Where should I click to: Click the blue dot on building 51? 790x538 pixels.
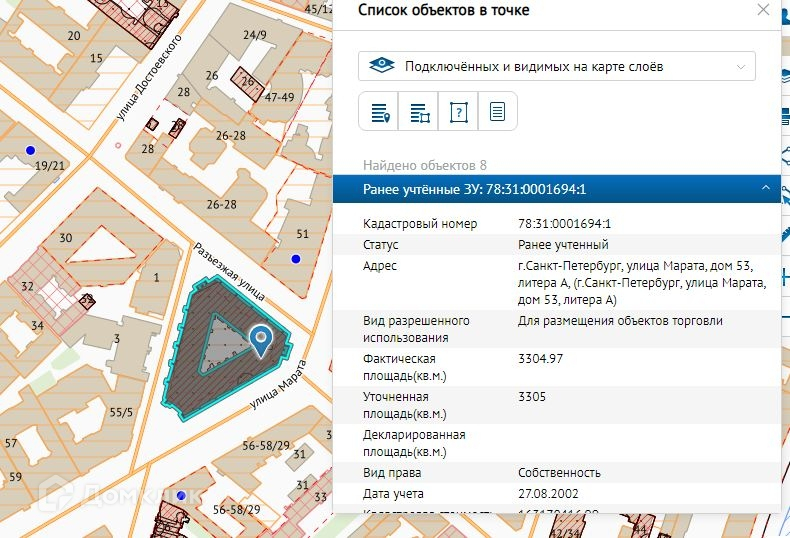[x=295, y=259]
